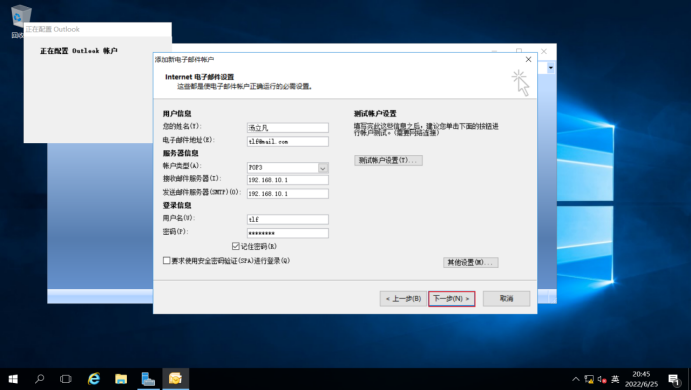Open the notification center icon
The image size is (691, 390).
673,379
